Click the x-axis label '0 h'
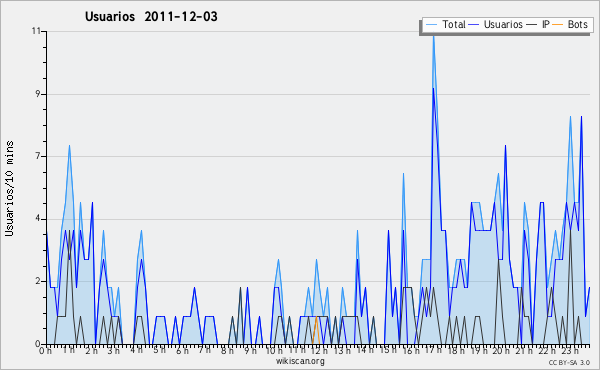Viewport: 600px width, 370px height. (x=45, y=350)
